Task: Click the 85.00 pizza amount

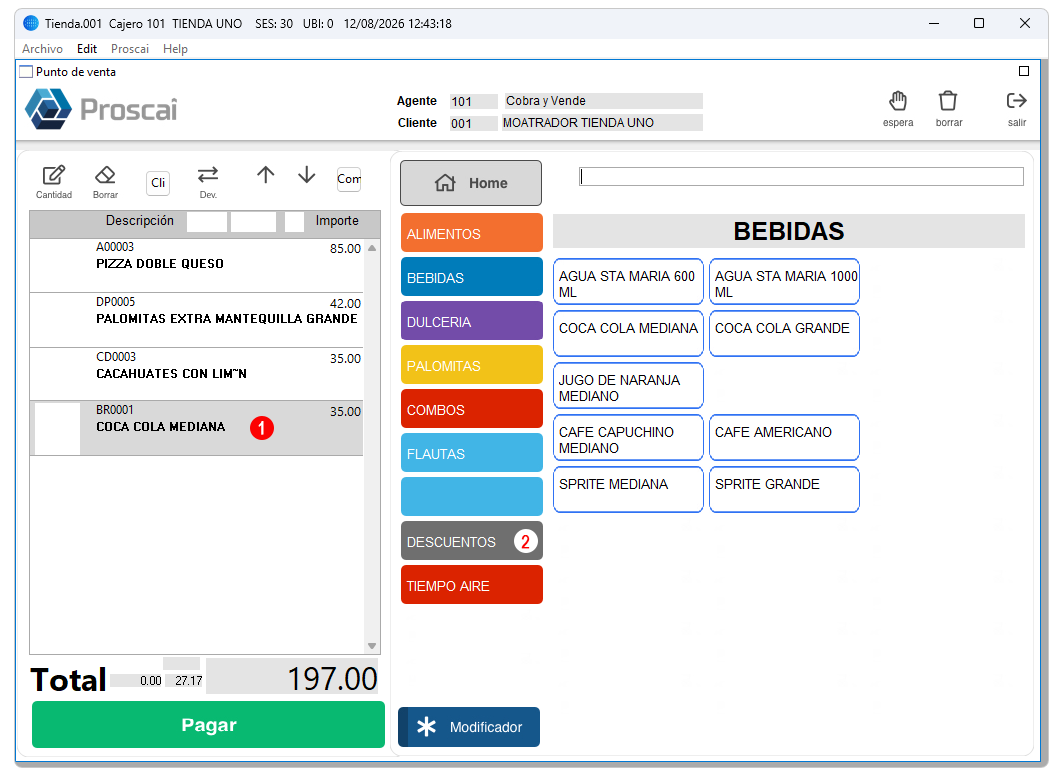Action: (x=345, y=248)
